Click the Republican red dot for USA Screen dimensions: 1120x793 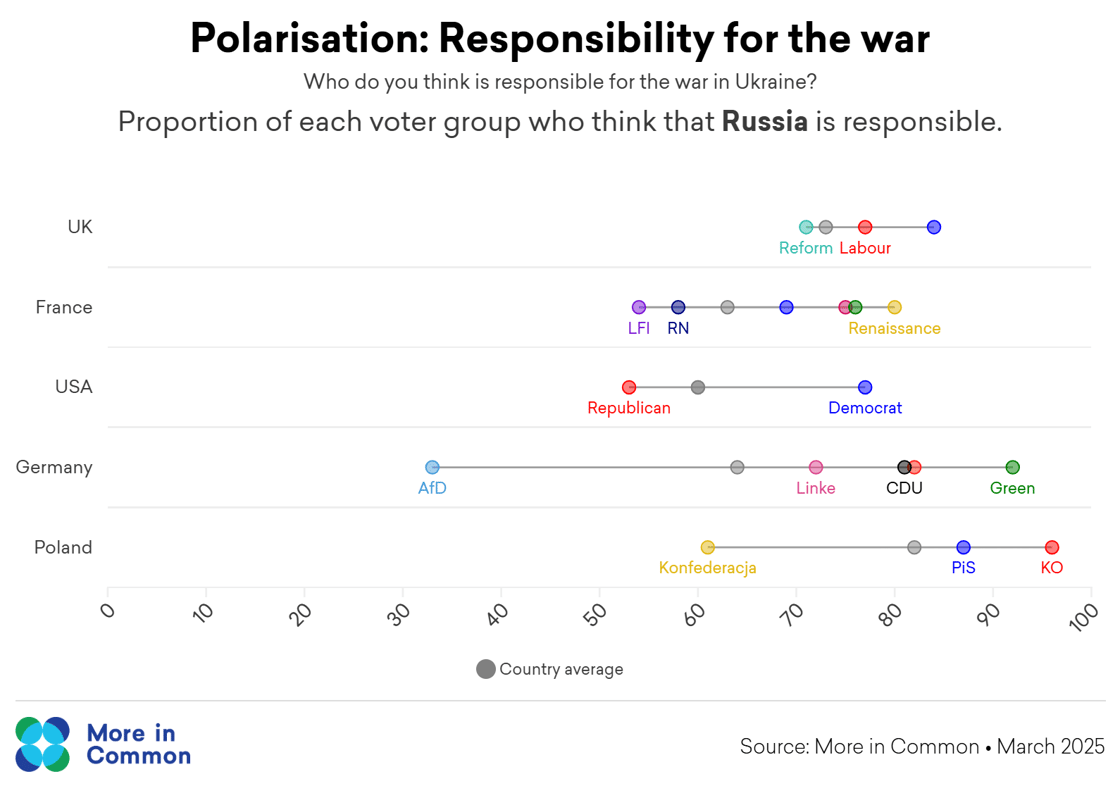[x=629, y=387]
